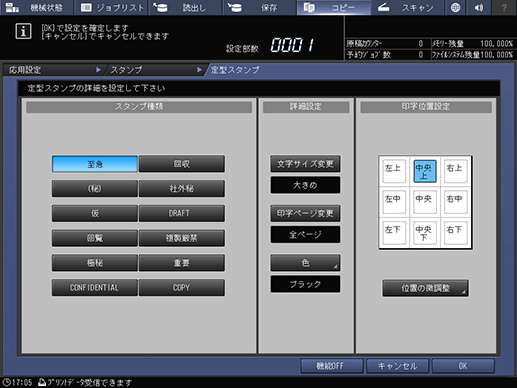Select the コピー copy tab

(x=333, y=7)
